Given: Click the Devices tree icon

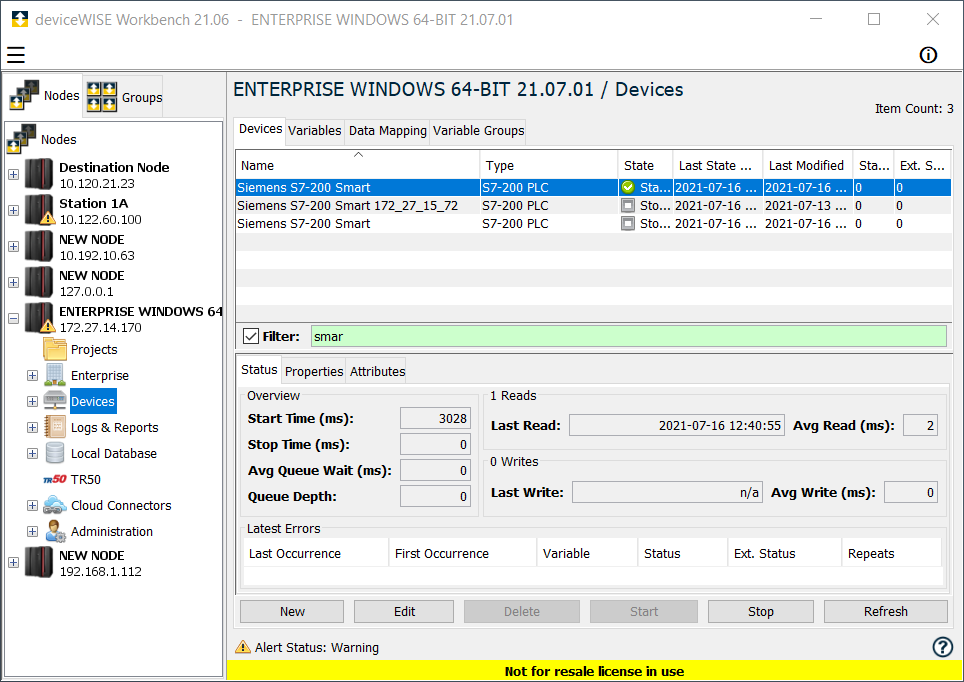Looking at the screenshot, I should coord(55,401).
